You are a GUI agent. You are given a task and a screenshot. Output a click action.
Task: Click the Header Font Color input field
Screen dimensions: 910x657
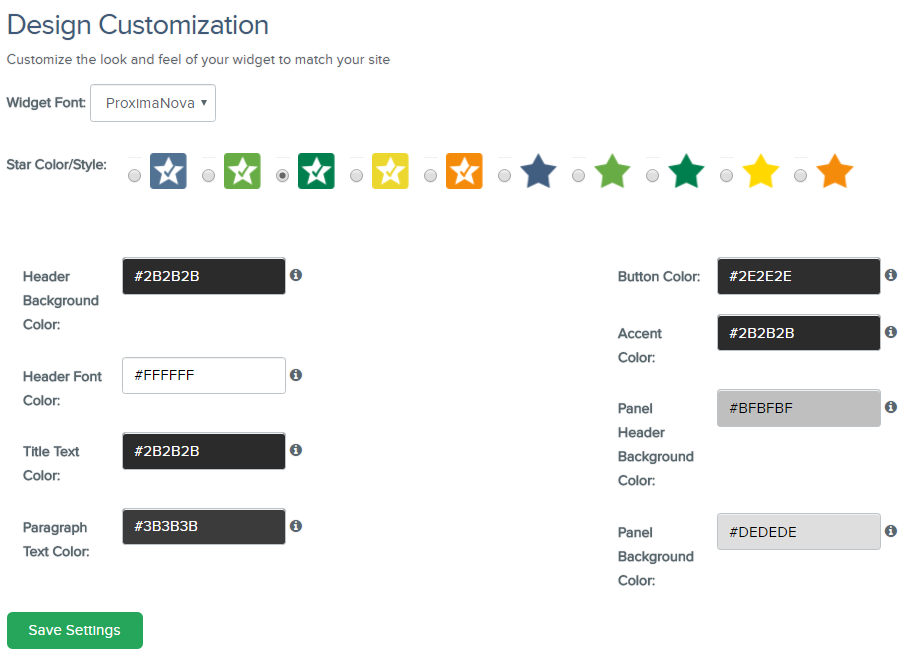[204, 376]
